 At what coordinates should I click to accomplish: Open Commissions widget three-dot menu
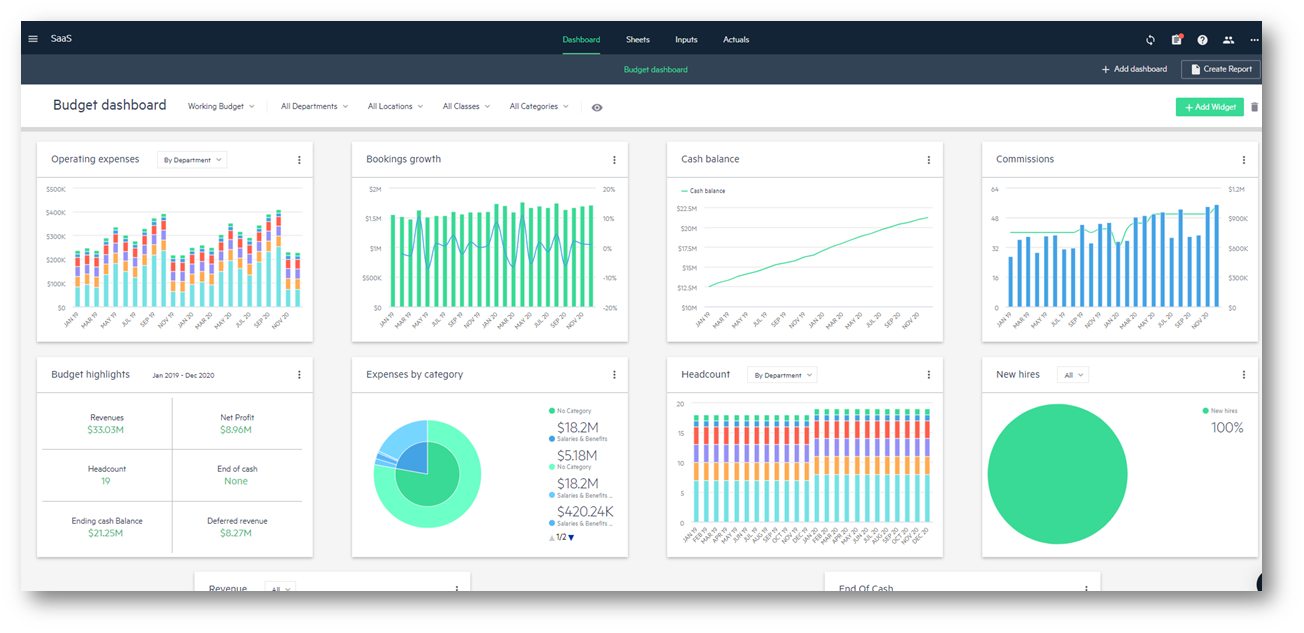coord(1244,160)
